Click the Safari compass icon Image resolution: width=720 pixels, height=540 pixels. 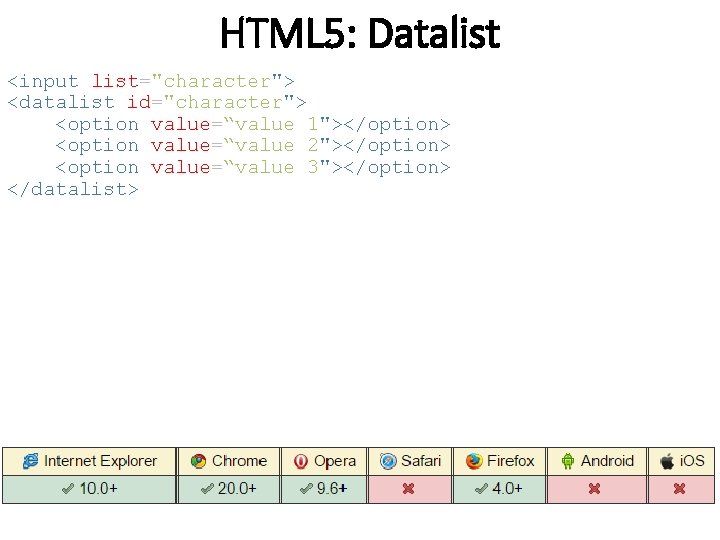tap(388, 461)
